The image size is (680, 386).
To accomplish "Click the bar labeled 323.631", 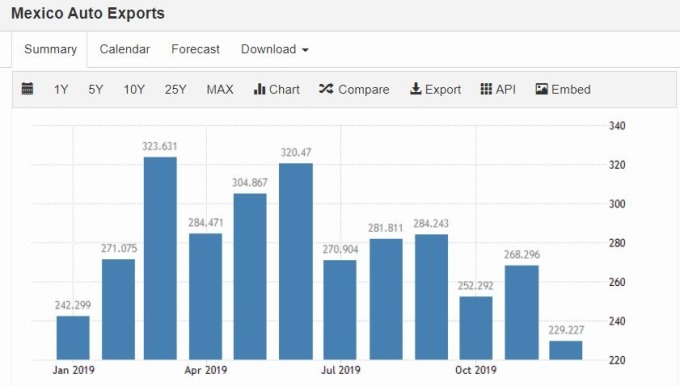I will click(160, 258).
